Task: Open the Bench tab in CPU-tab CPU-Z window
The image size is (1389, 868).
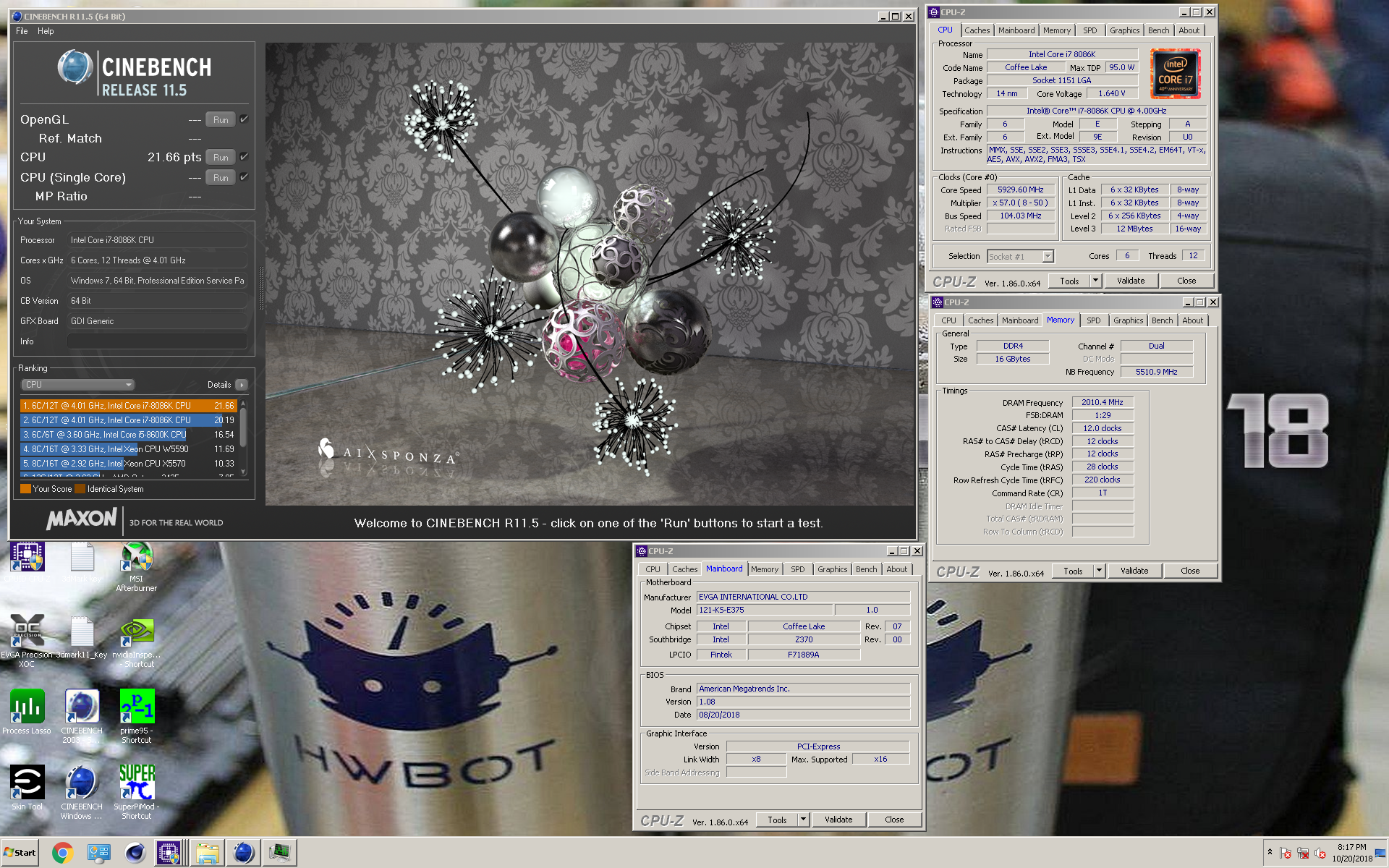Action: tap(1158, 30)
